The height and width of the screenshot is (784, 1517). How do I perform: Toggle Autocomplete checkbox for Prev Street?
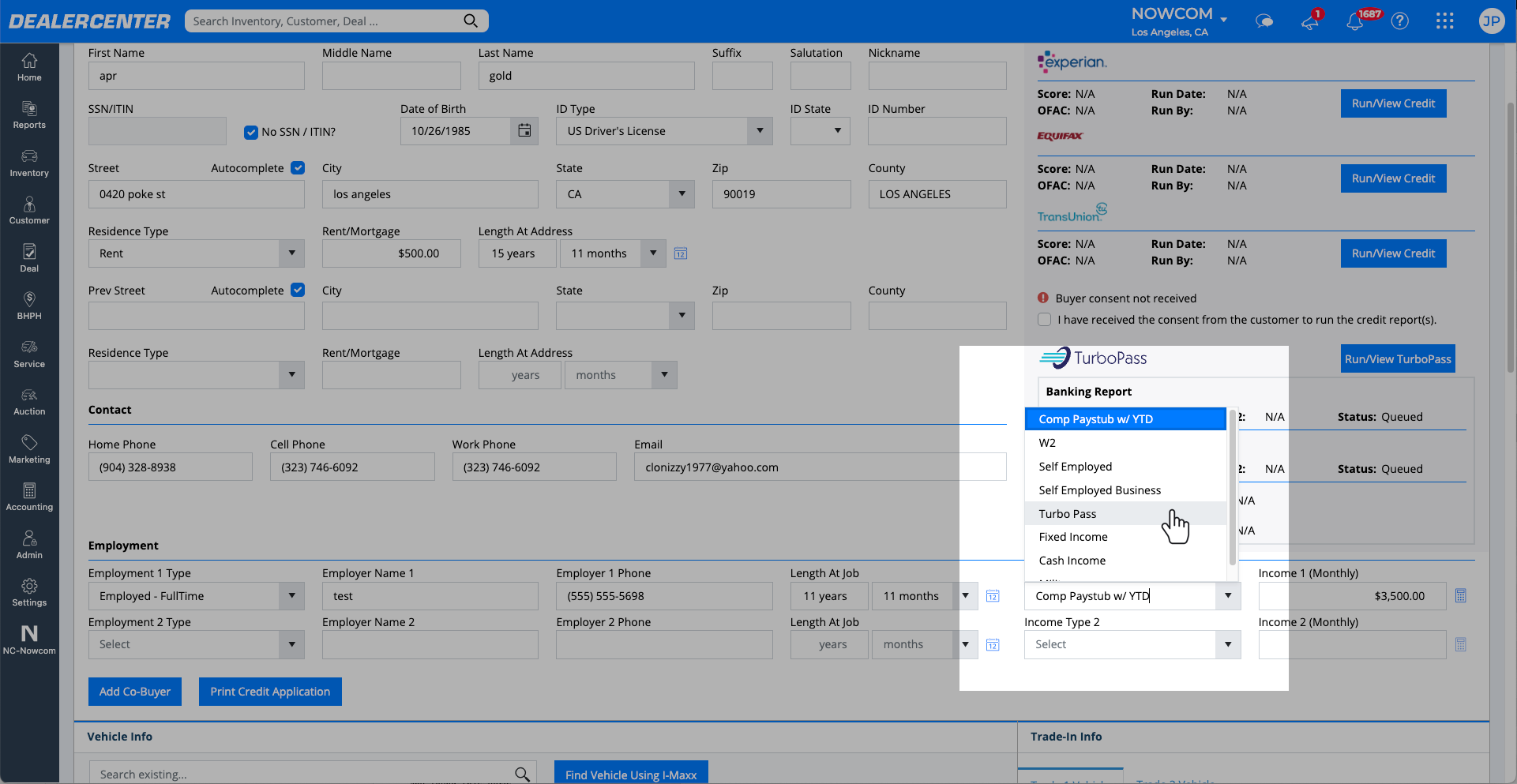pyautogui.click(x=298, y=290)
